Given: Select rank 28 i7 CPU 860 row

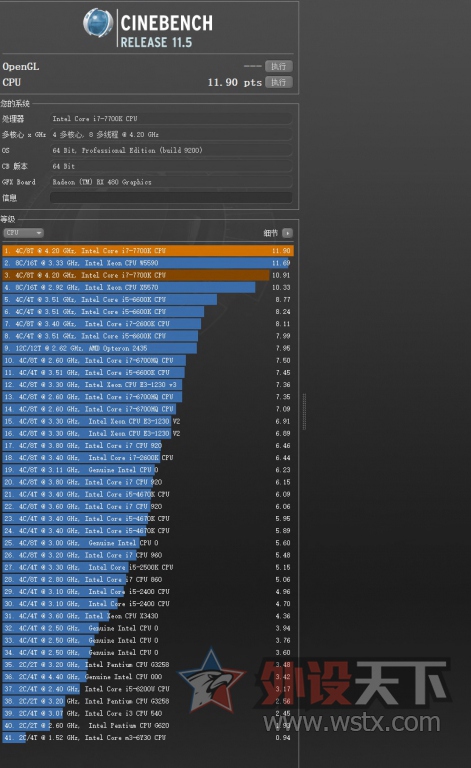Looking at the screenshot, I should [148, 580].
